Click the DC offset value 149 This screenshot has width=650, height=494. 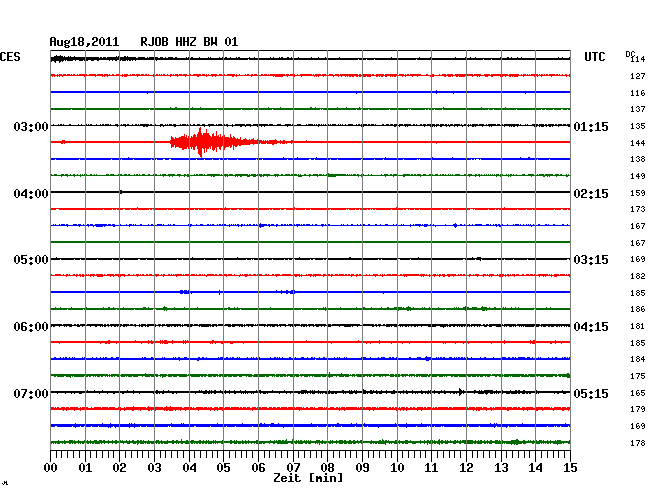coord(638,176)
